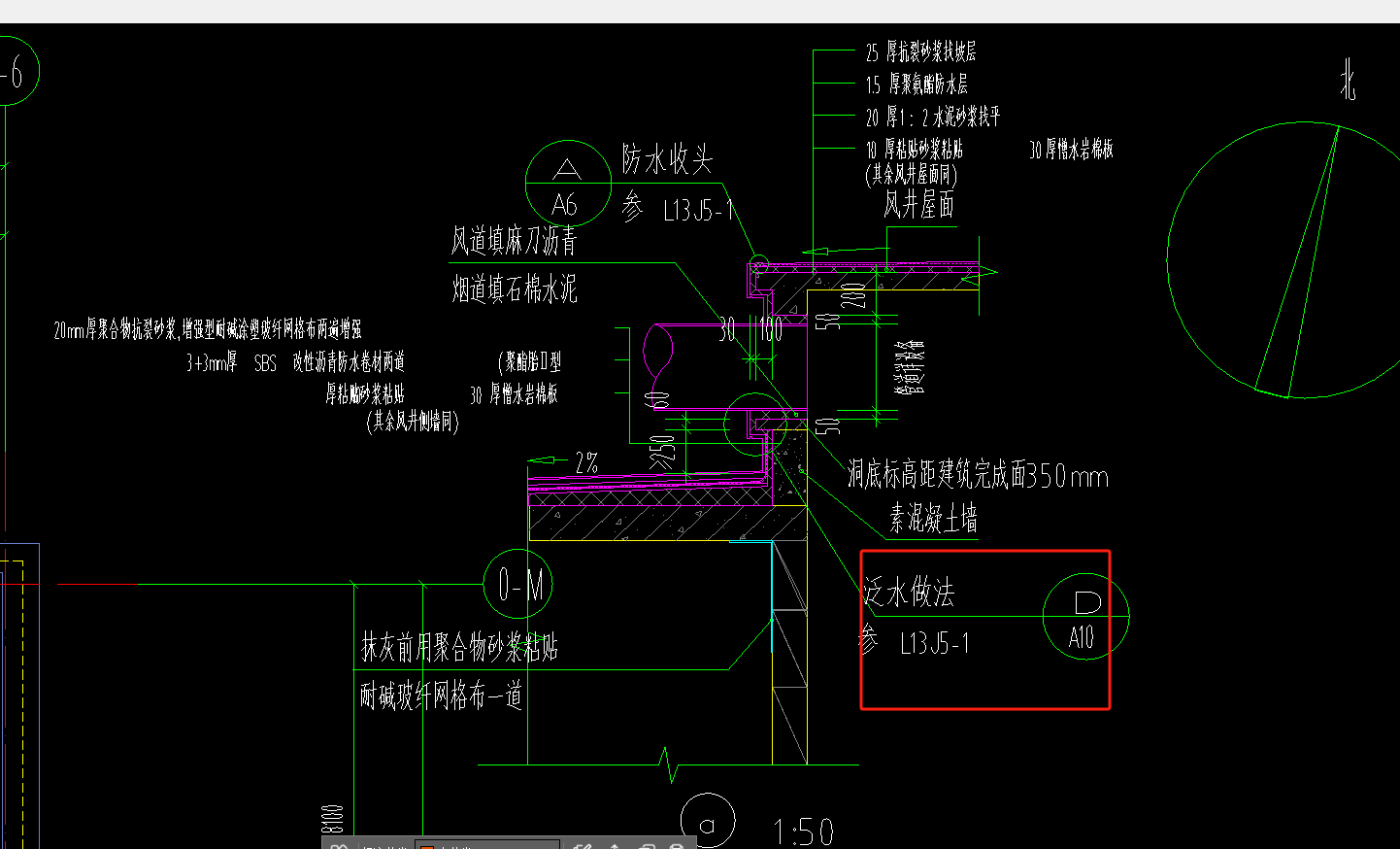
Task: Select the 20mm厚聚合物抗裂砂浆 note line
Action: tap(208, 330)
